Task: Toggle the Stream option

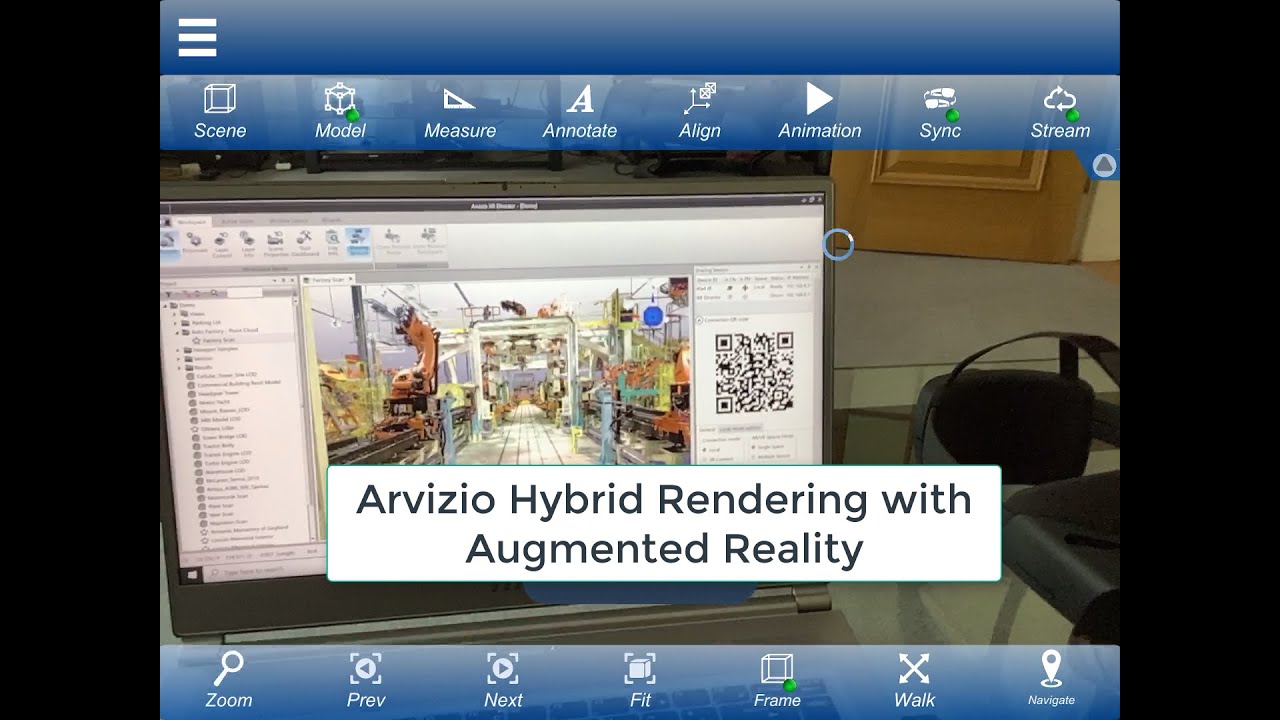Action: pyautogui.click(x=1060, y=112)
